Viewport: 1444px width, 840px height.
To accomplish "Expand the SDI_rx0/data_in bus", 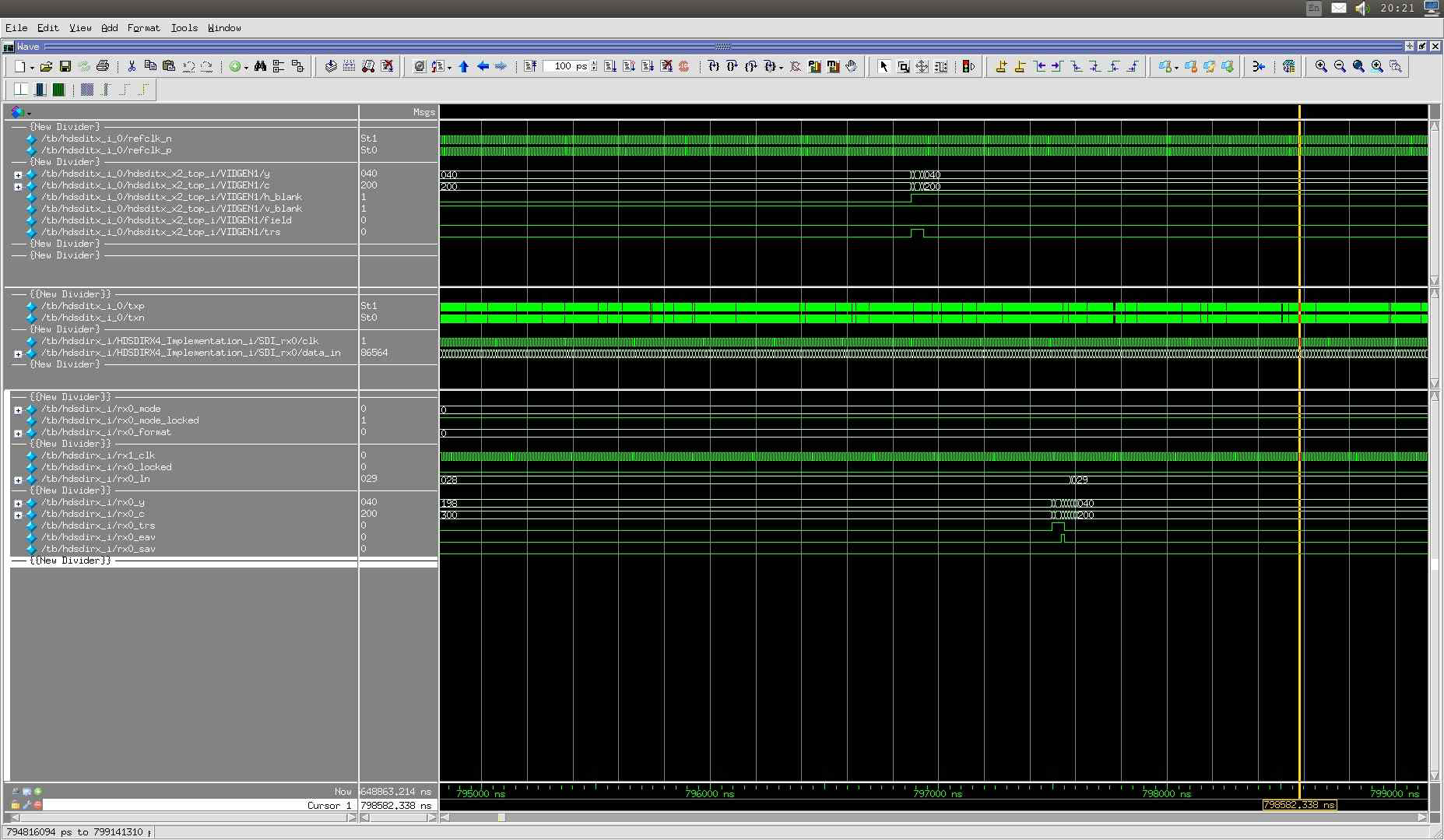I will click(18, 353).
